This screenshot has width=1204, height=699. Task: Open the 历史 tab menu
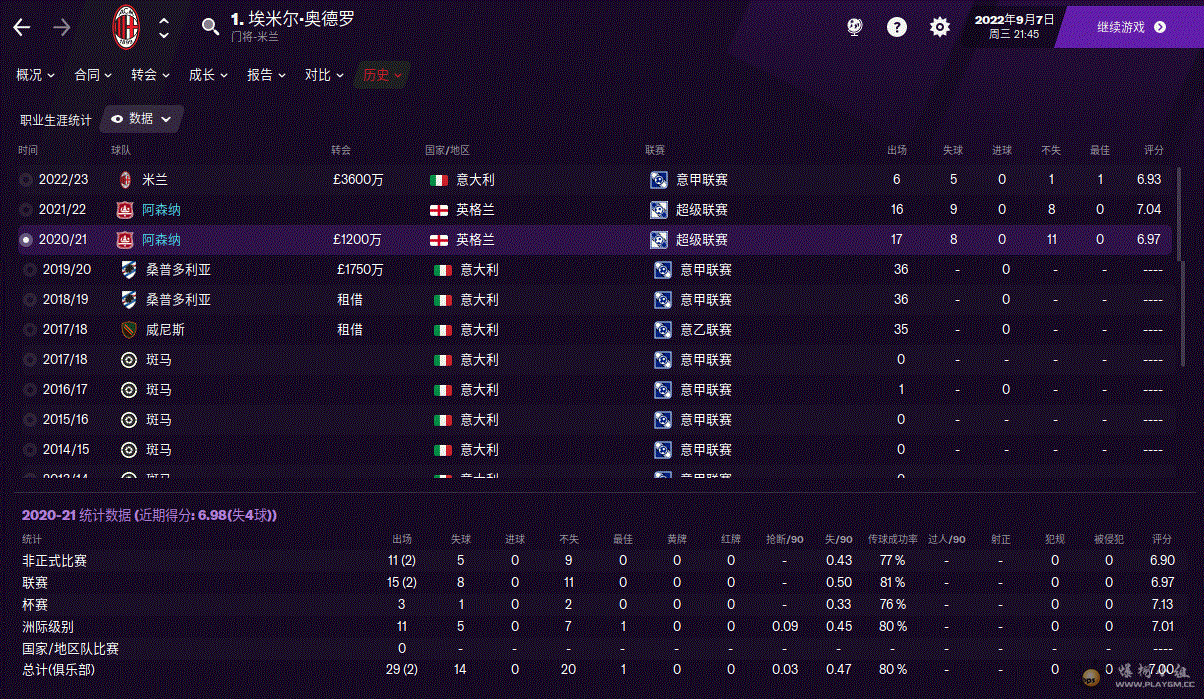[382, 75]
